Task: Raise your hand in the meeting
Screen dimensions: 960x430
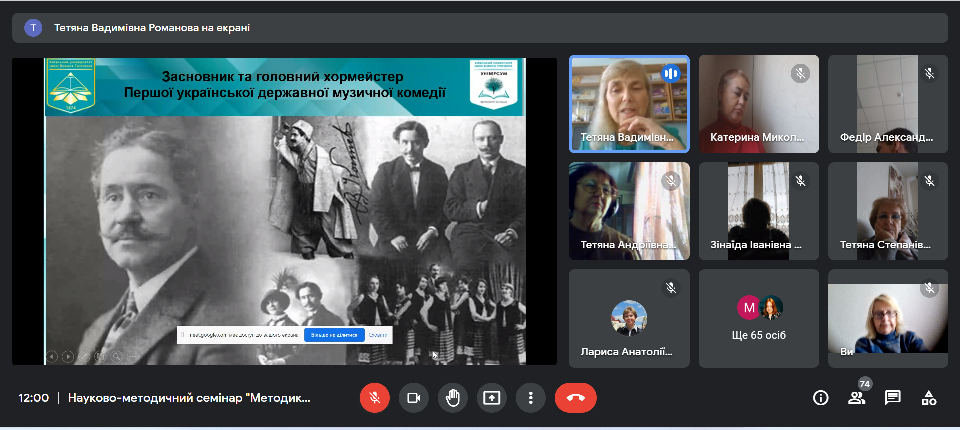Action: 452,397
